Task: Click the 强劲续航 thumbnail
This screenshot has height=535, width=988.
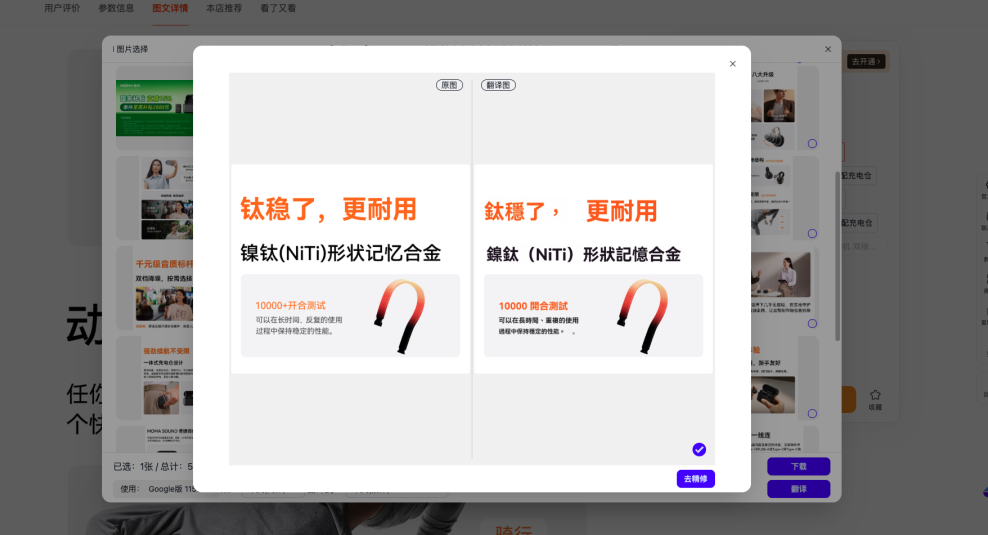Action: pyautogui.click(x=154, y=378)
